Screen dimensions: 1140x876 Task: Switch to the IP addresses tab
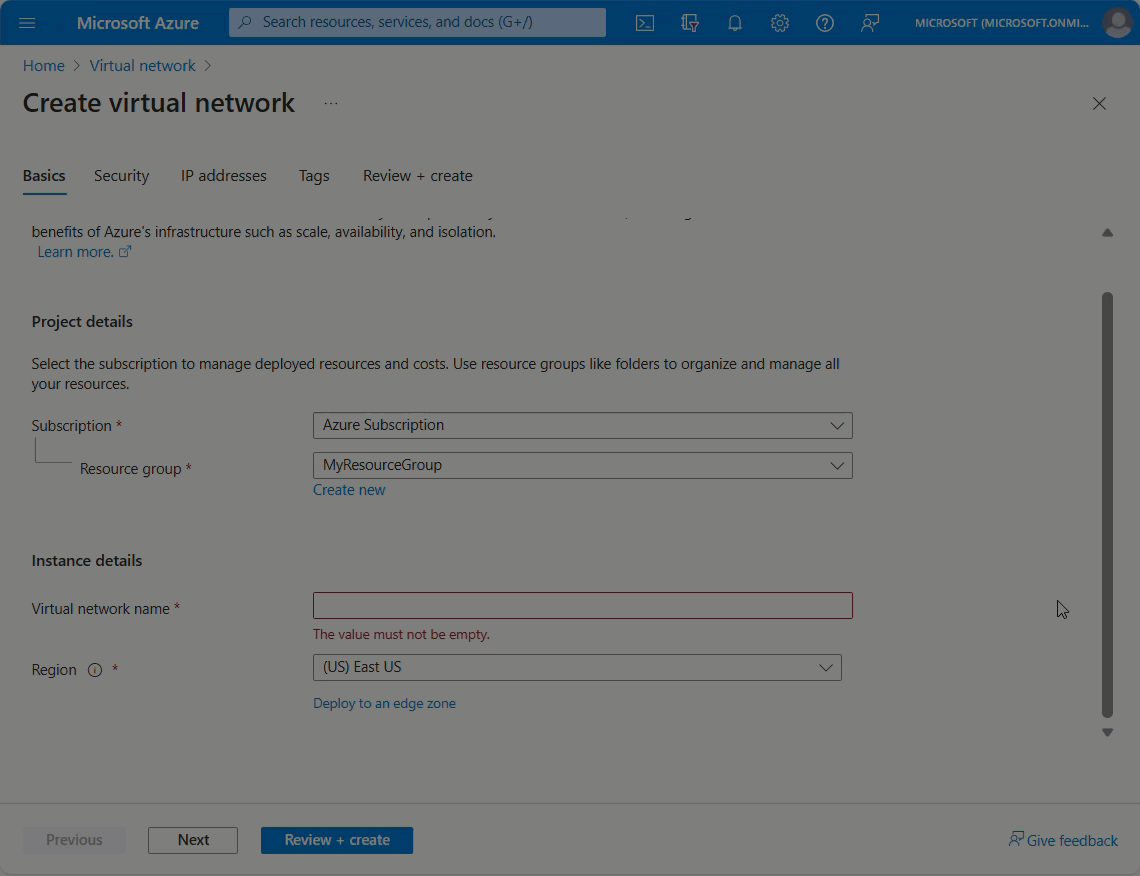tap(224, 176)
